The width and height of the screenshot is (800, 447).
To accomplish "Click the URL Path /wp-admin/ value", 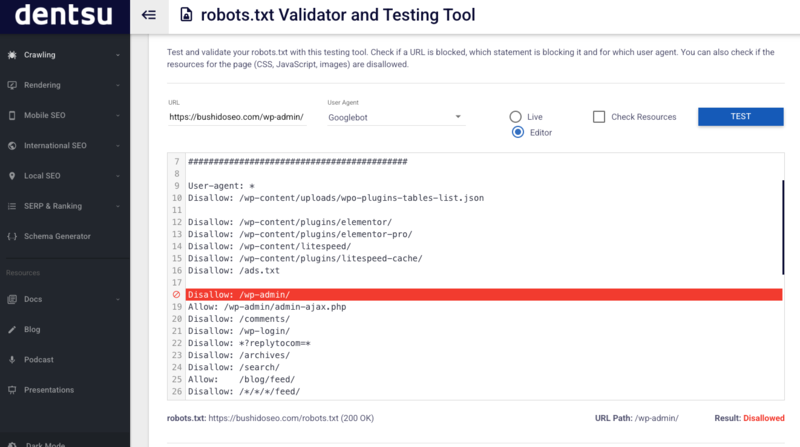I will tap(657, 418).
